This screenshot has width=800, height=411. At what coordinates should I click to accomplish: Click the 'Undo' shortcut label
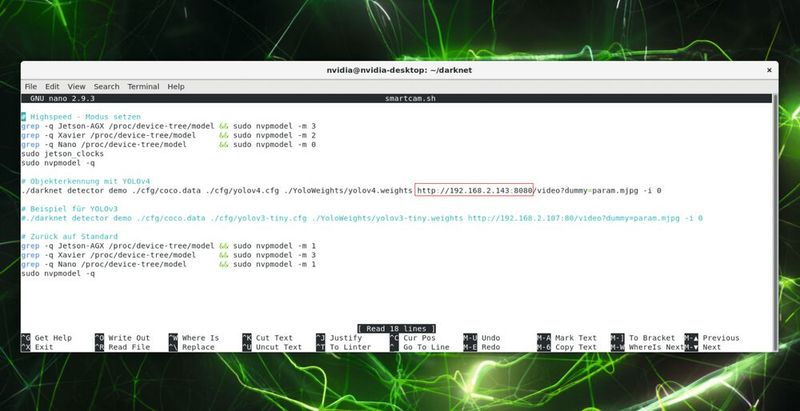tap(491, 338)
